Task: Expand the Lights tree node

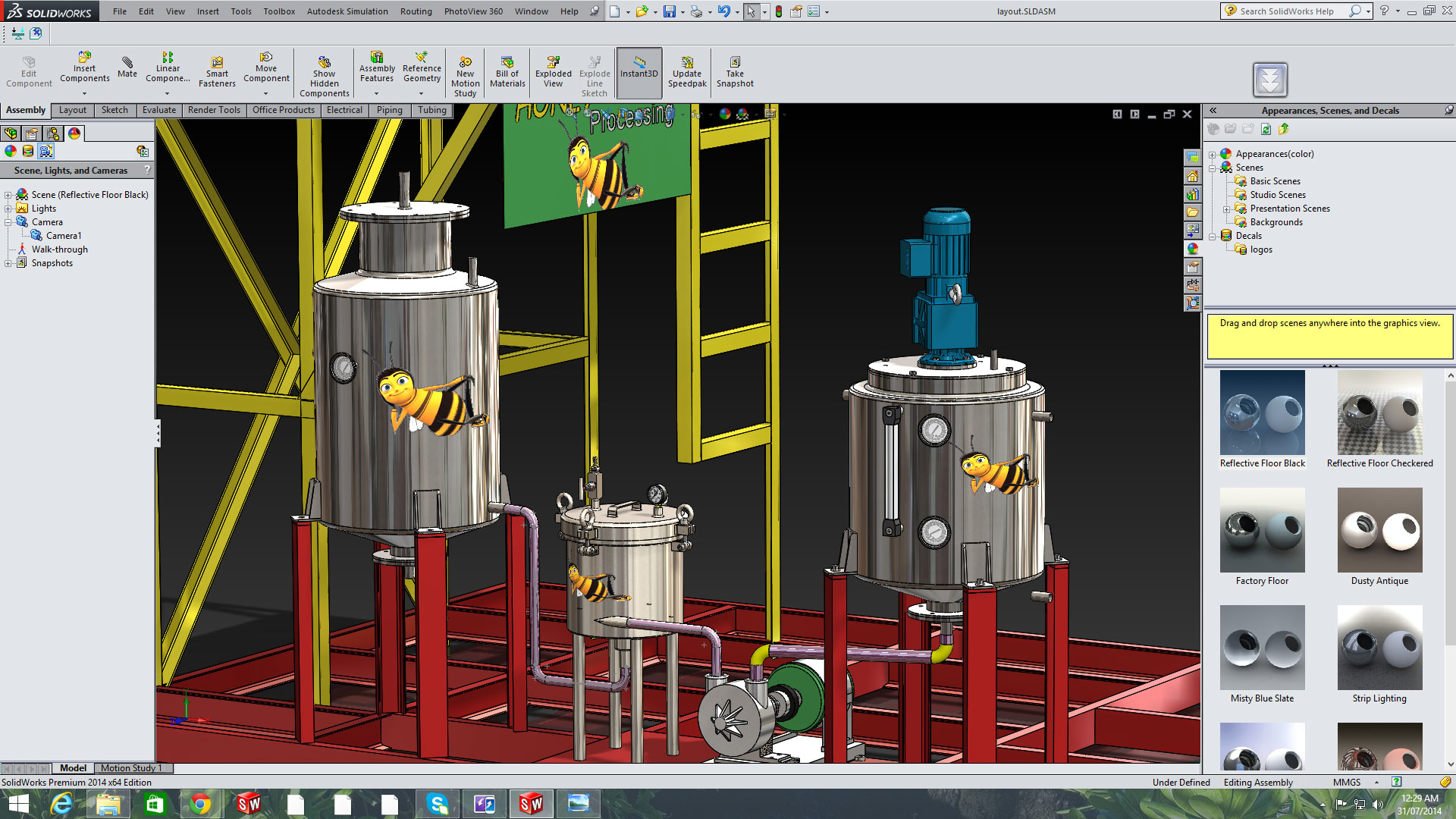Action: tap(8, 209)
